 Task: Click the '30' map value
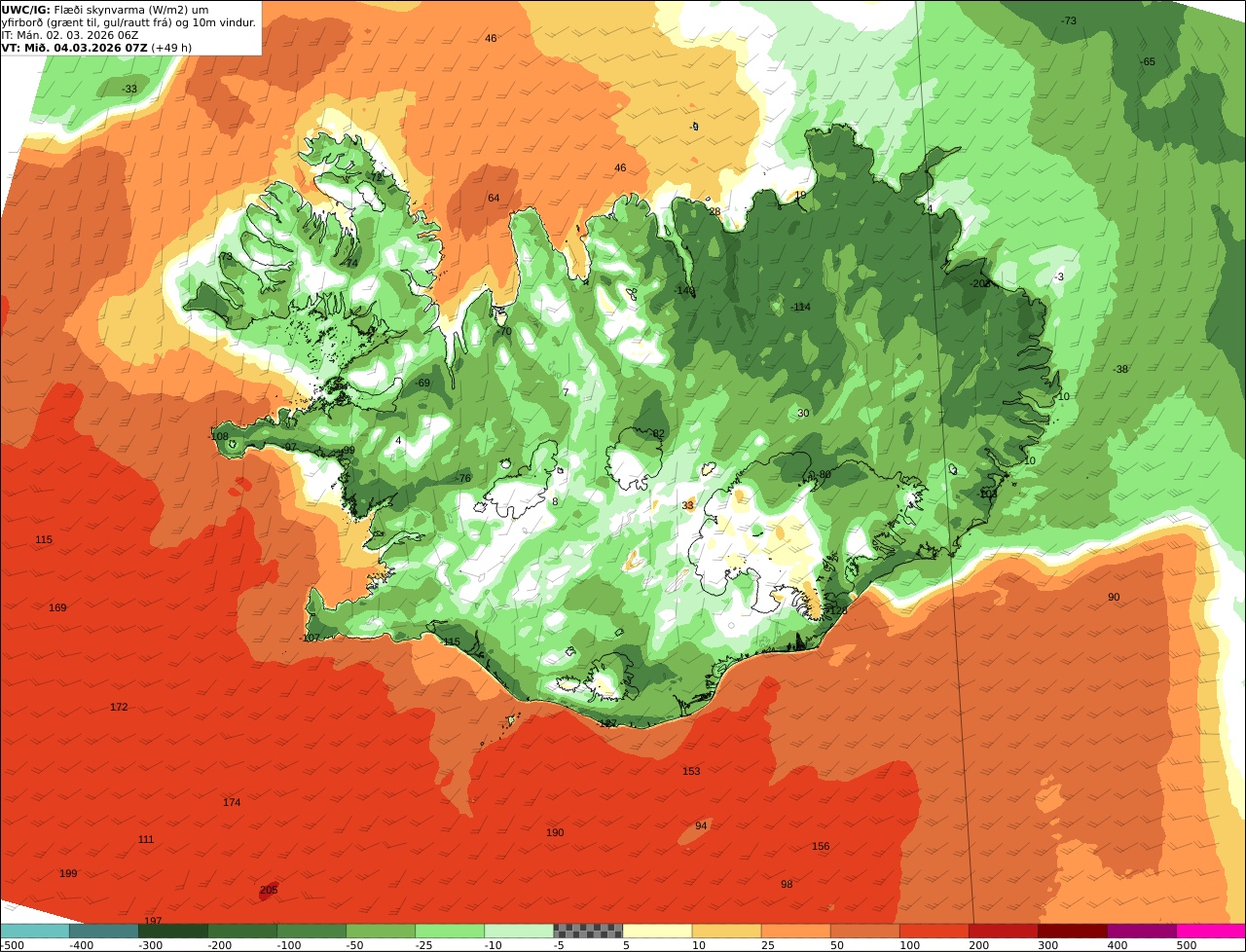[803, 414]
